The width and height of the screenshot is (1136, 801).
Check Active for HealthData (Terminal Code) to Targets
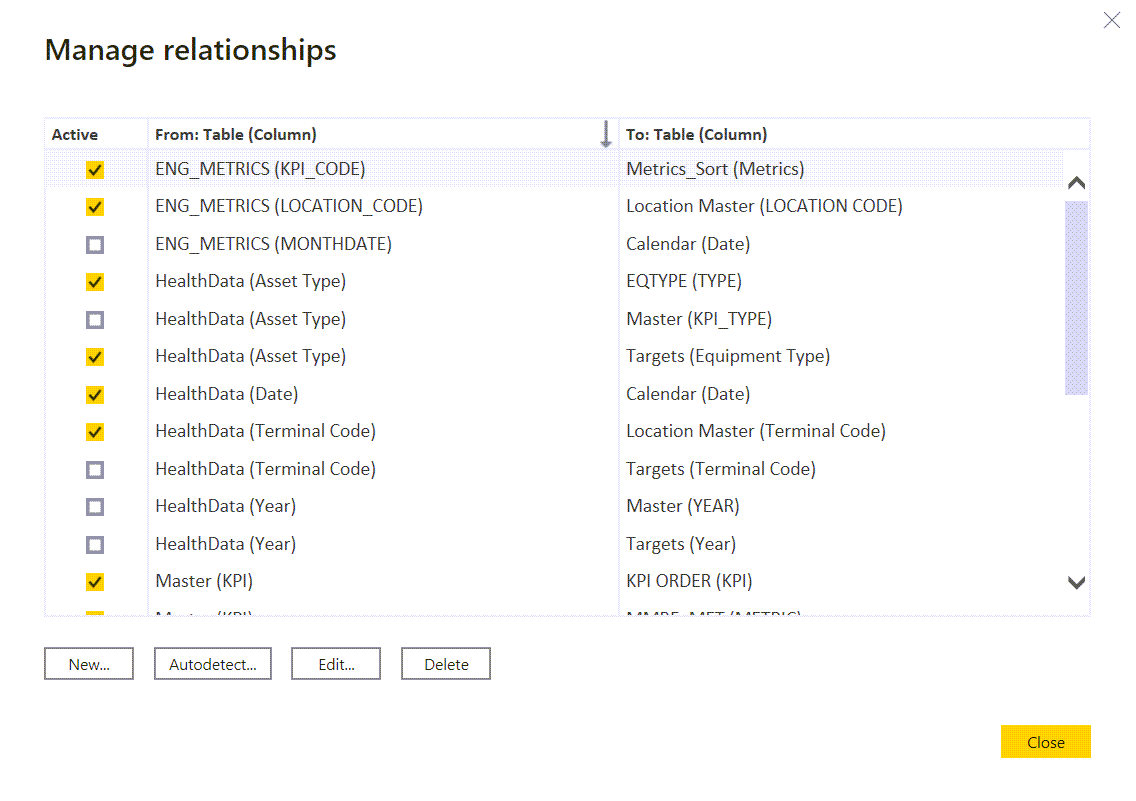(x=95, y=469)
